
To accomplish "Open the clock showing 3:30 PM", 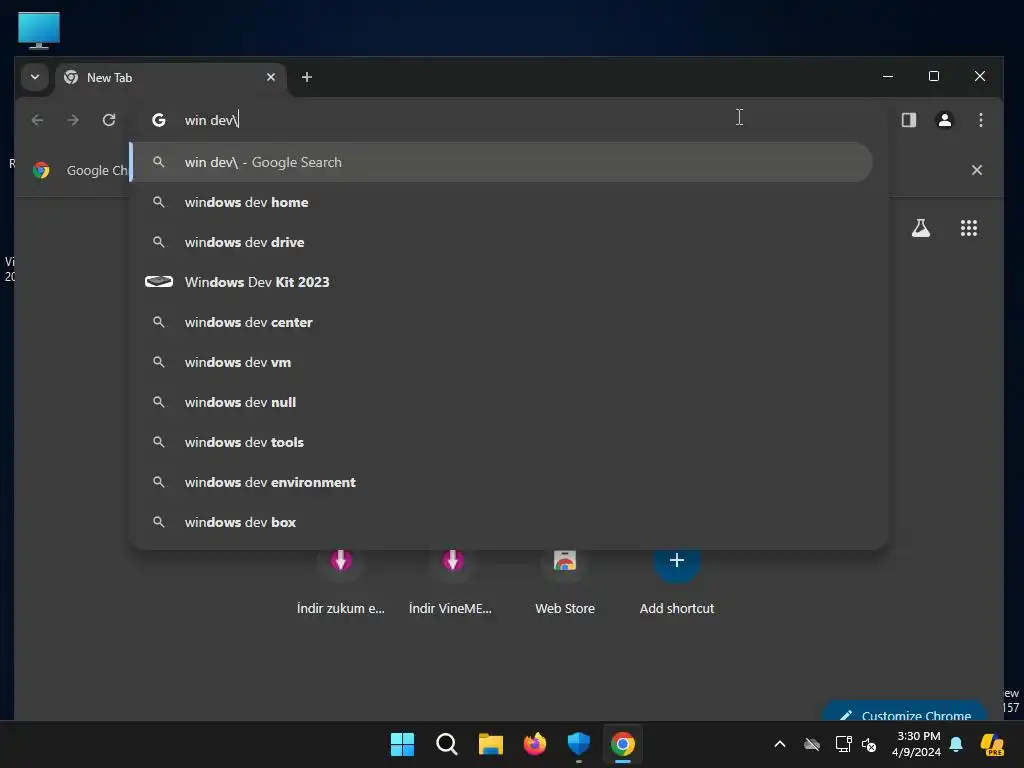I will (918, 744).
